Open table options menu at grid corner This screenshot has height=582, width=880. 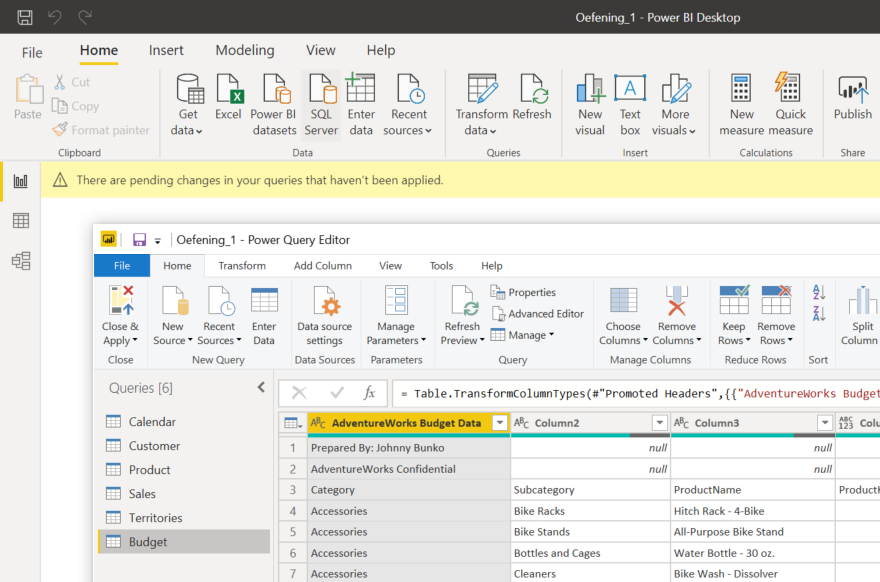293,423
